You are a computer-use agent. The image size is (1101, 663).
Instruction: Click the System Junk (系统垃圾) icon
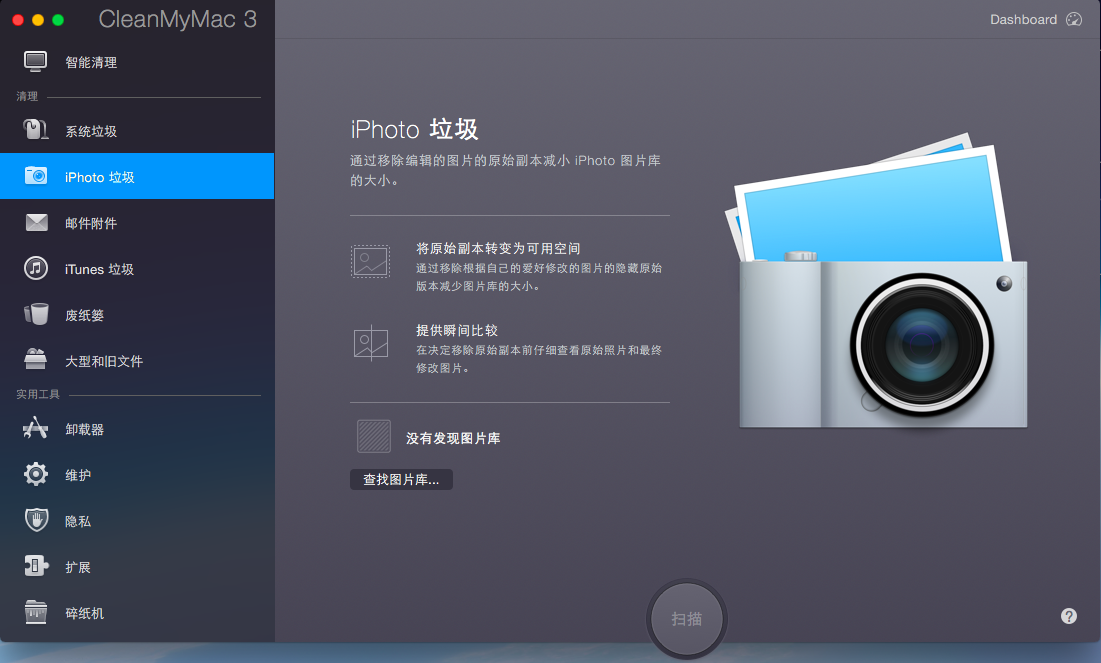click(35, 130)
